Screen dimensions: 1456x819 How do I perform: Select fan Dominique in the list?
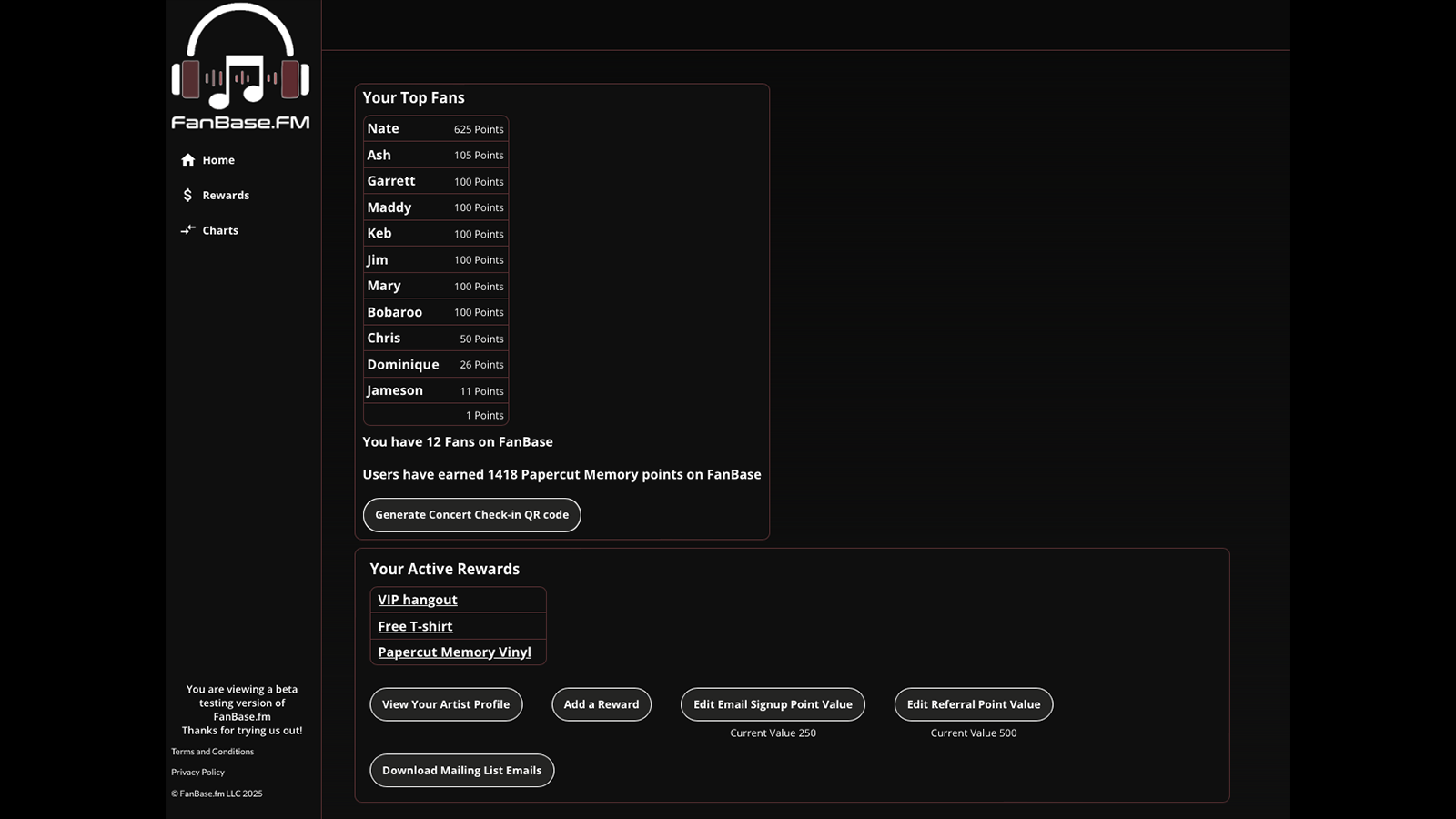403,365
